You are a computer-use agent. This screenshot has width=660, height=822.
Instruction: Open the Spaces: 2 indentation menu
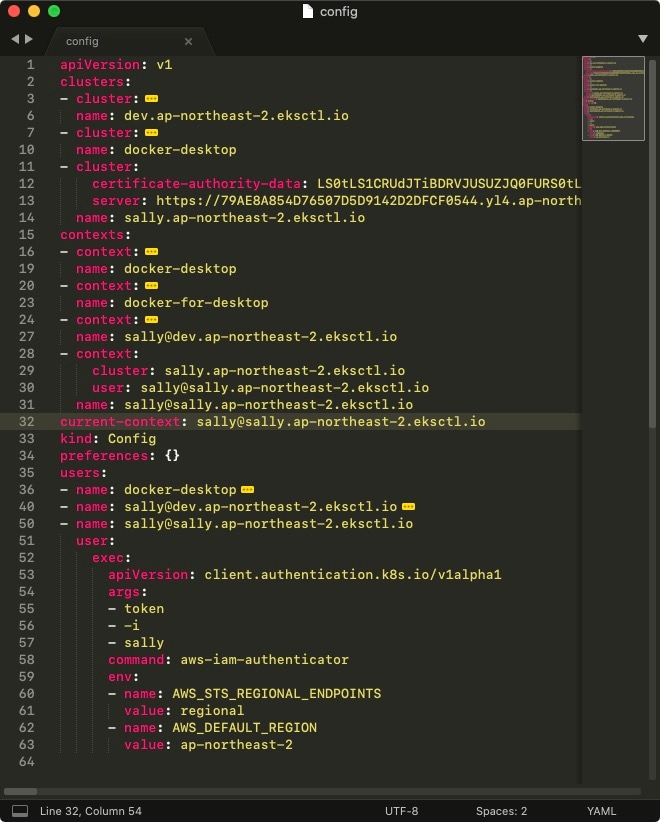501,811
